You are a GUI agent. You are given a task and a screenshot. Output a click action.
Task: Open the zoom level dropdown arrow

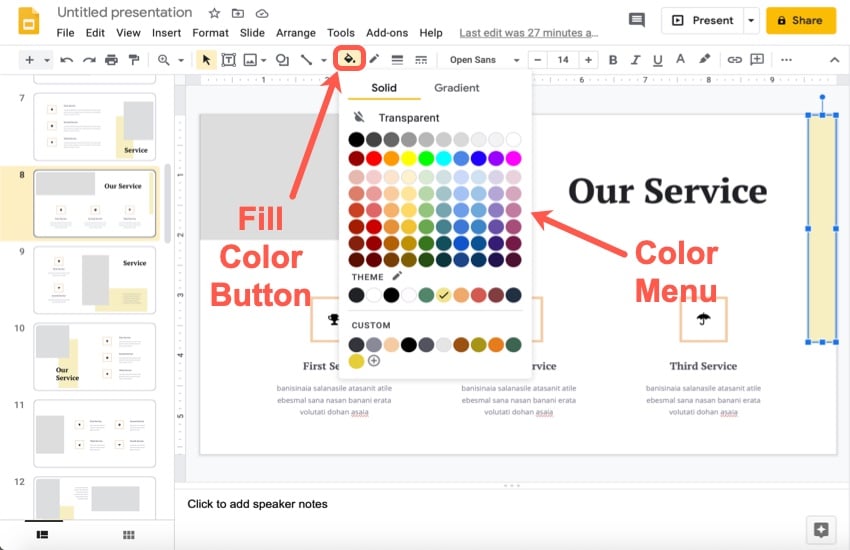coord(181,60)
